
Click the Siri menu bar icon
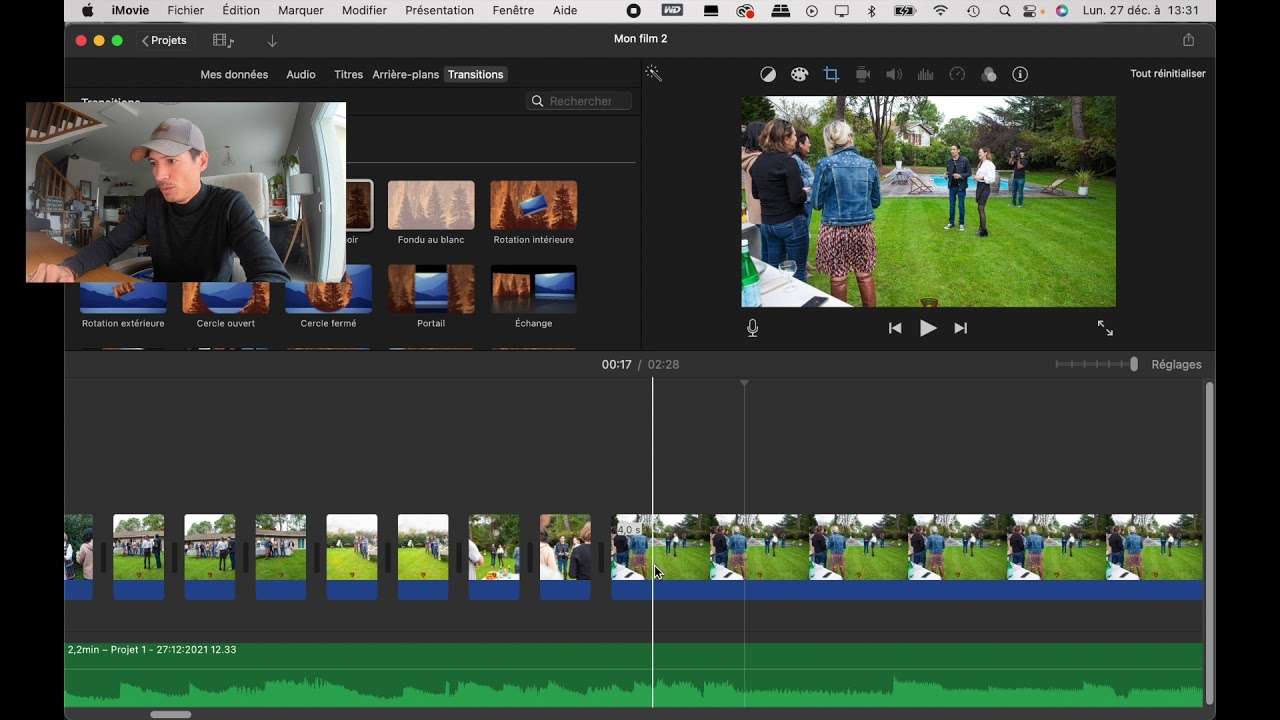tap(1062, 11)
